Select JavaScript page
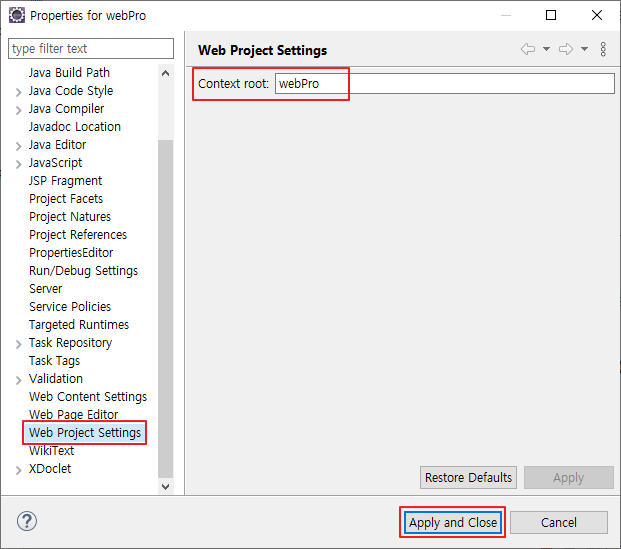The image size is (621, 549). (x=55, y=163)
